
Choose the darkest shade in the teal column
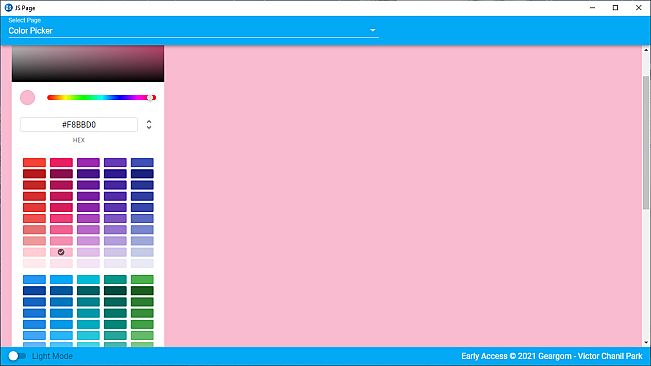(x=115, y=290)
